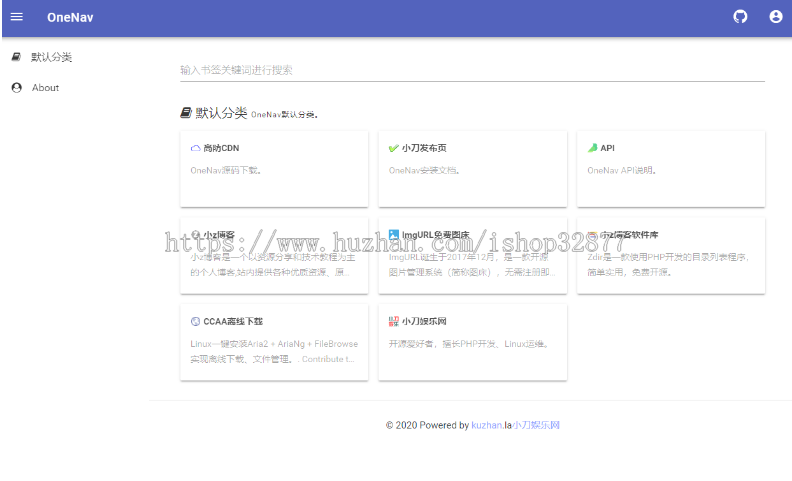The width and height of the screenshot is (792, 481).
Task: Open the 小刀娱乐网 card
Action: click(x=473, y=343)
